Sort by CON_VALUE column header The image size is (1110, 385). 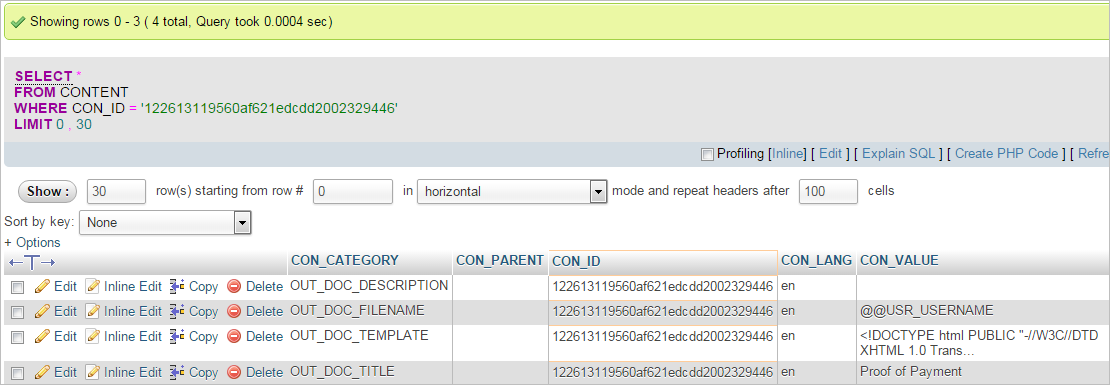(x=899, y=260)
